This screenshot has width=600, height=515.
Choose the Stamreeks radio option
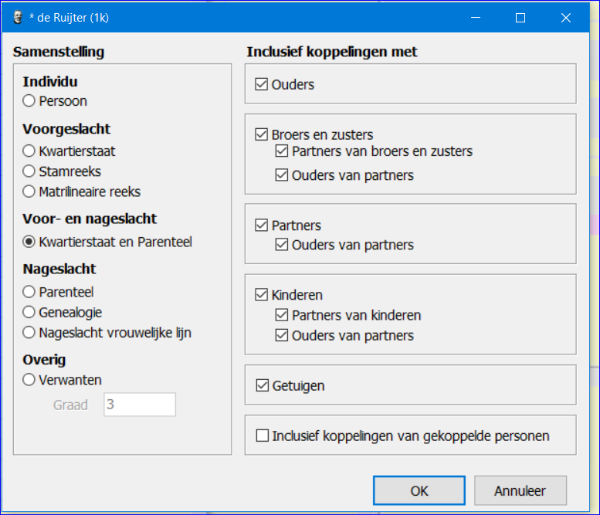pyautogui.click(x=29, y=171)
